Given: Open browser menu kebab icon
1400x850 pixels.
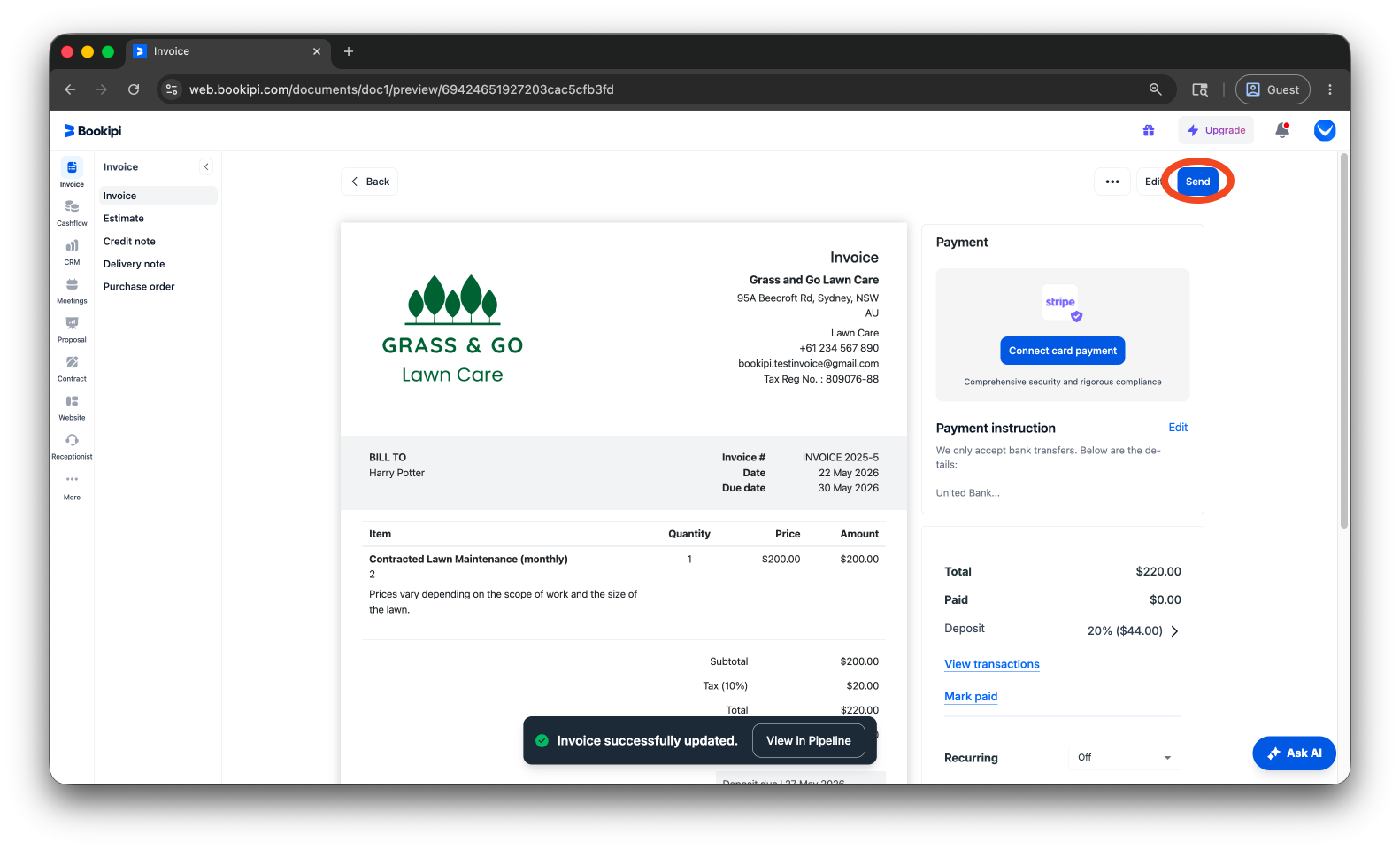Looking at the screenshot, I should click(1329, 89).
